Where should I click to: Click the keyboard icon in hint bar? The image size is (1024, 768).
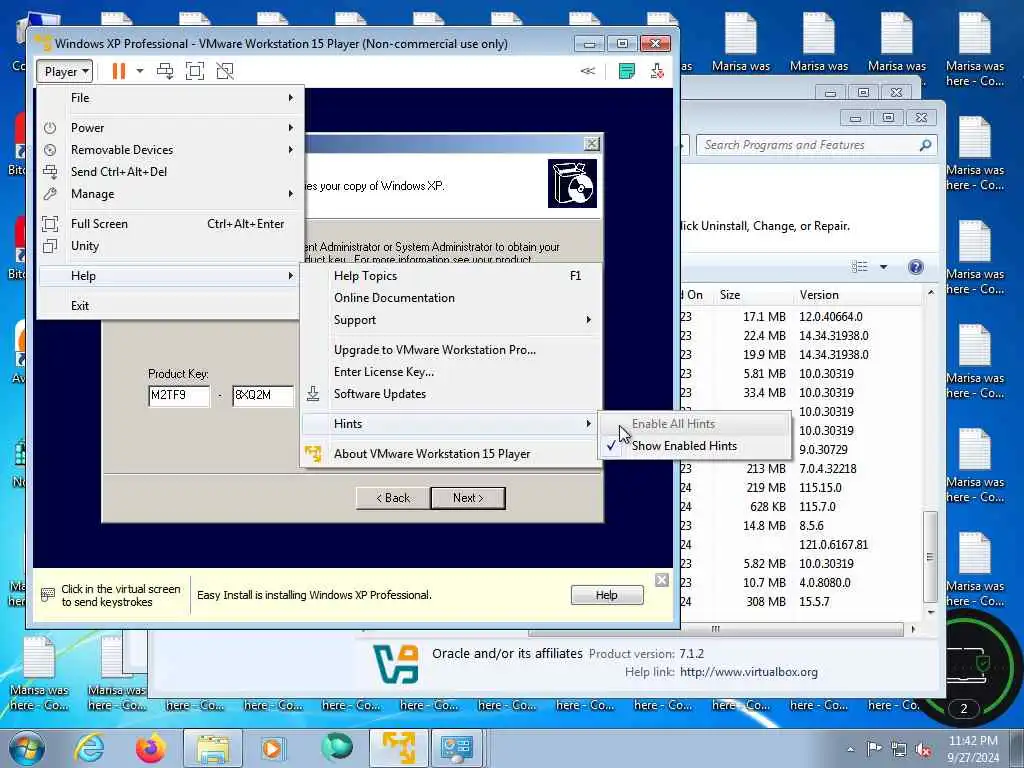pos(48,595)
